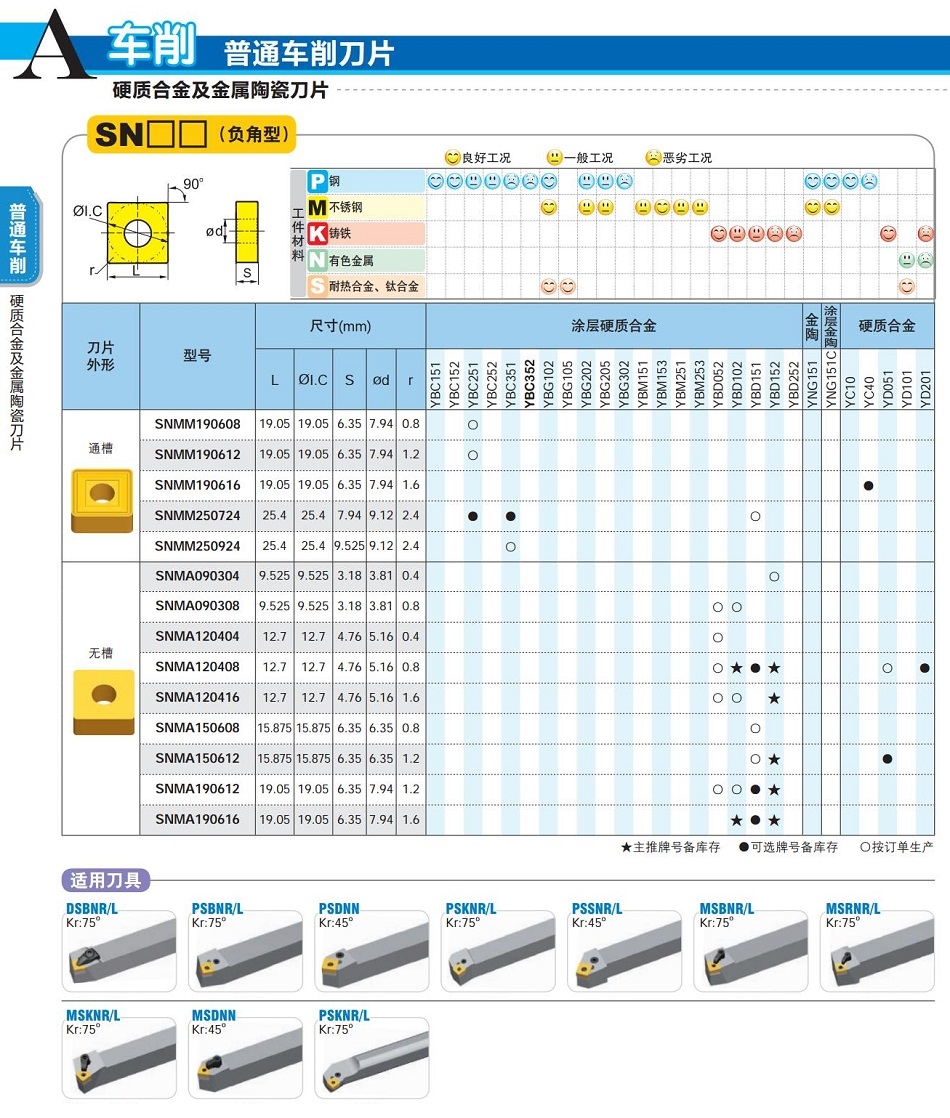
Task: Select model SNMM190608
Action: point(198,424)
